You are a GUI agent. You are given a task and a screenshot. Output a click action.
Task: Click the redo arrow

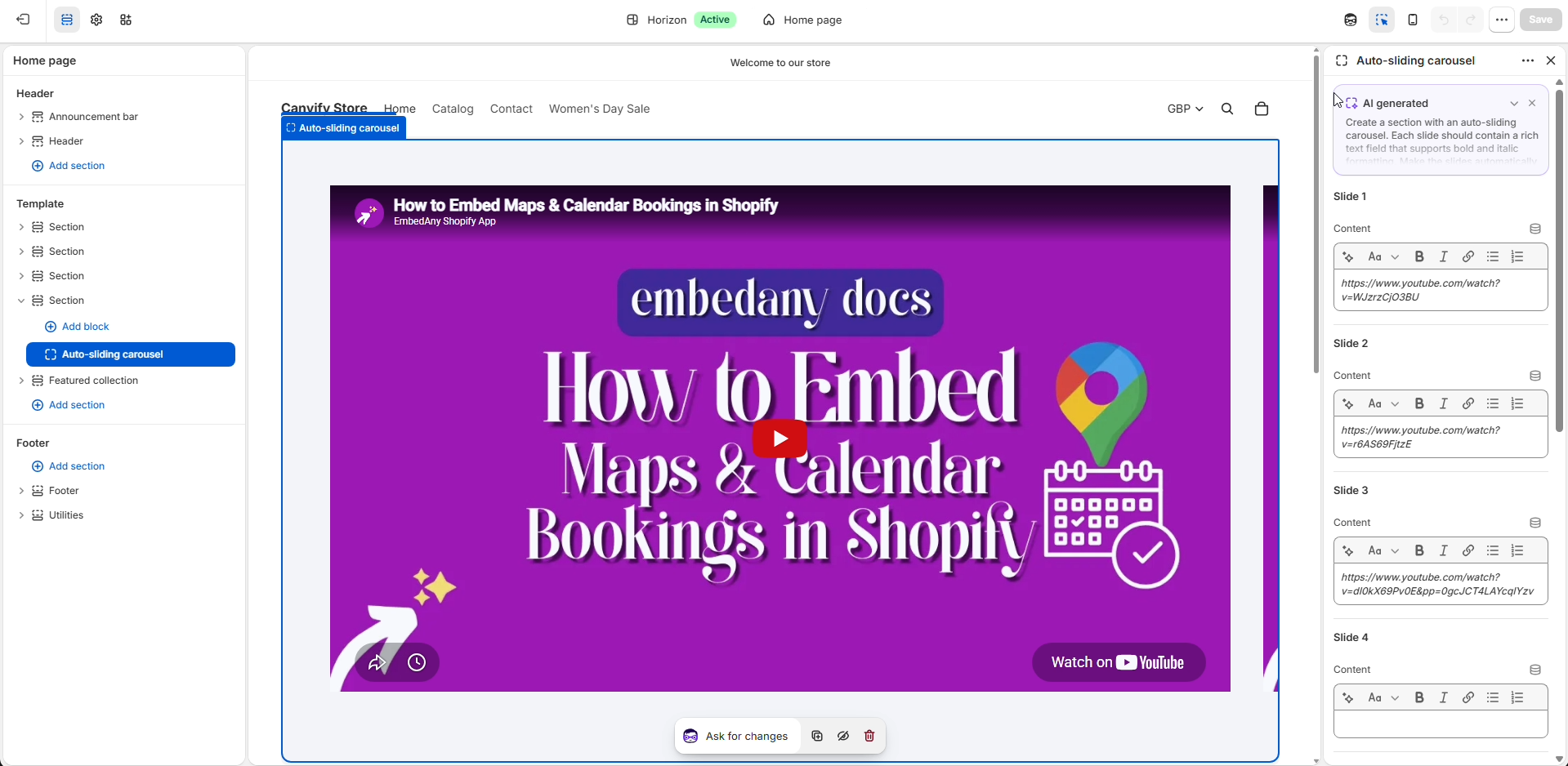point(1471,20)
